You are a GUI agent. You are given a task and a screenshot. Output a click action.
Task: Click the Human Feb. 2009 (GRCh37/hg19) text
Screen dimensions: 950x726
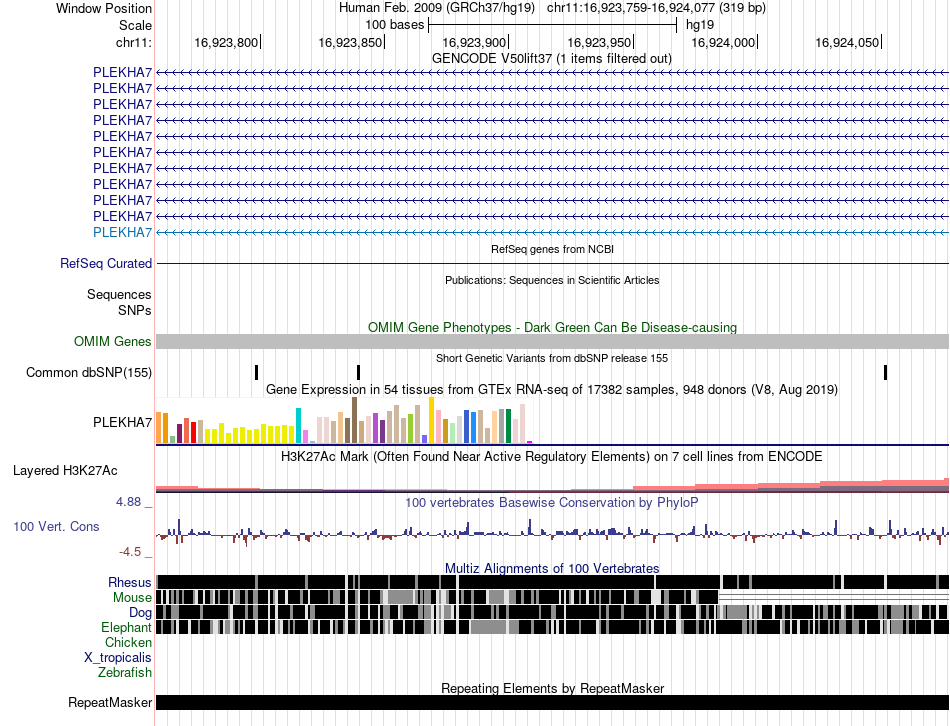tap(437, 8)
